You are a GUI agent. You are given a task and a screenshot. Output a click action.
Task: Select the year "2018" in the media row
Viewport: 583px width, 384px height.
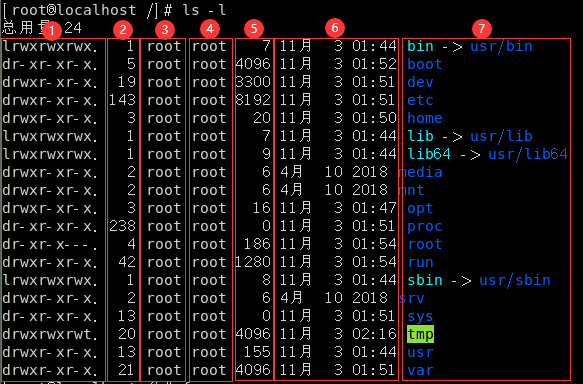click(x=370, y=172)
